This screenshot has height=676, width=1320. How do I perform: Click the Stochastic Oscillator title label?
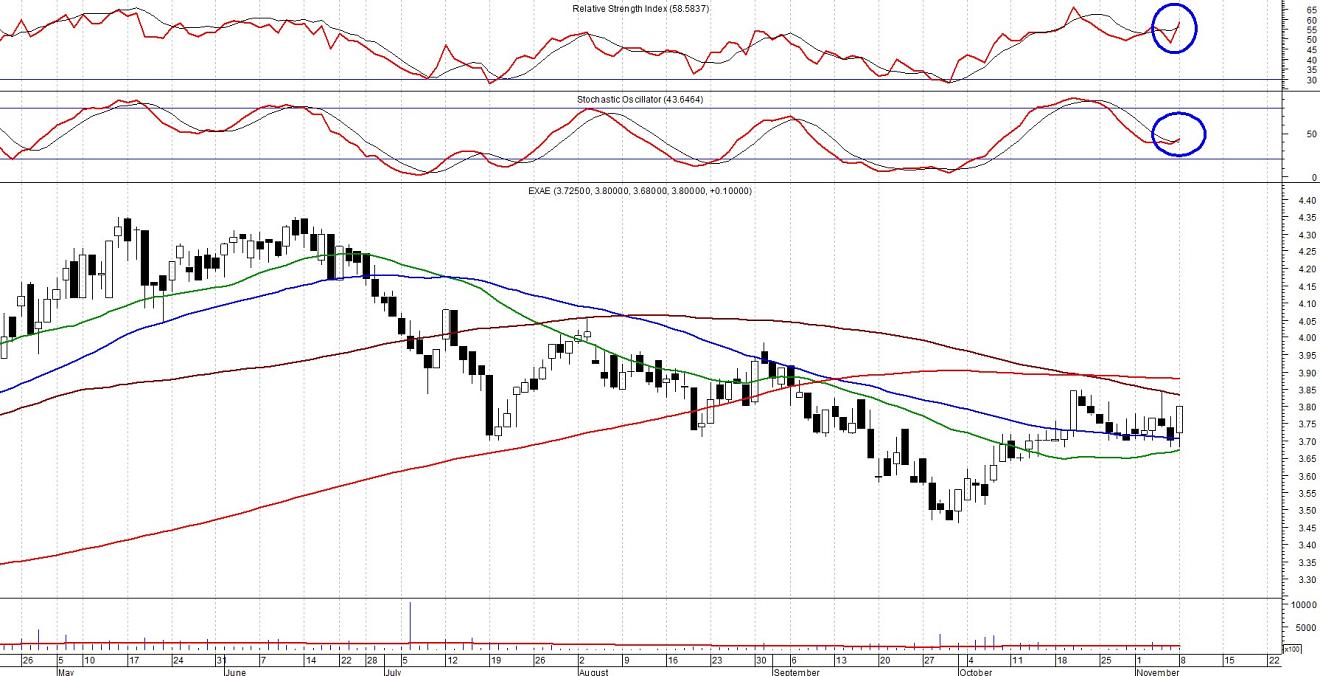(639, 100)
